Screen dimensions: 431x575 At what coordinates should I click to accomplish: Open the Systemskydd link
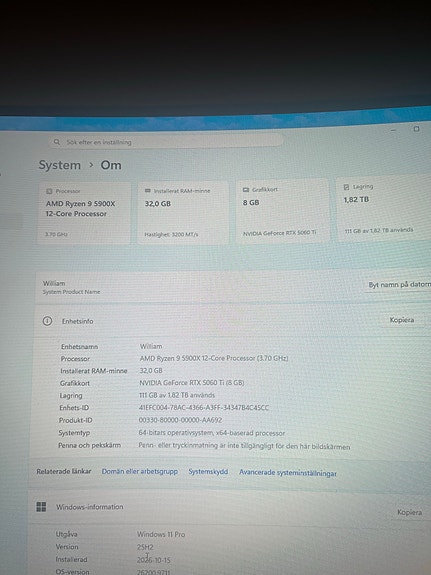208,472
